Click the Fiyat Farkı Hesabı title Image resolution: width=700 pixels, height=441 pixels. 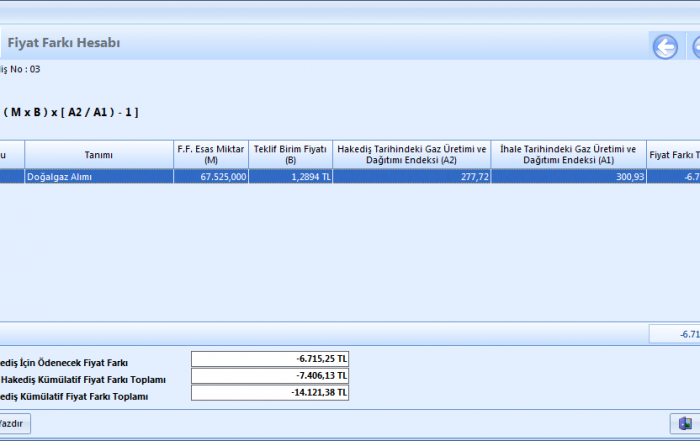[64, 43]
